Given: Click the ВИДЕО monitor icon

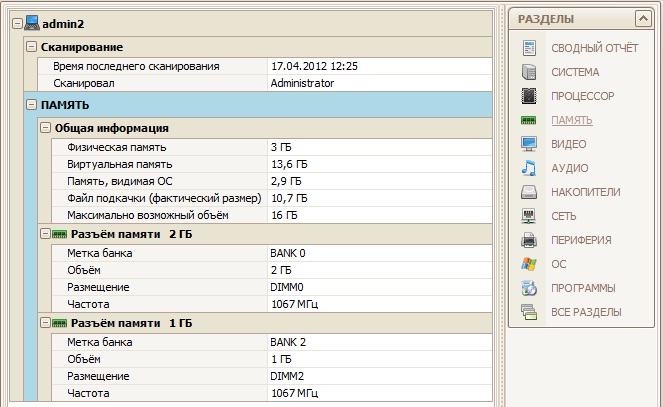Looking at the screenshot, I should pyautogui.click(x=529, y=144).
